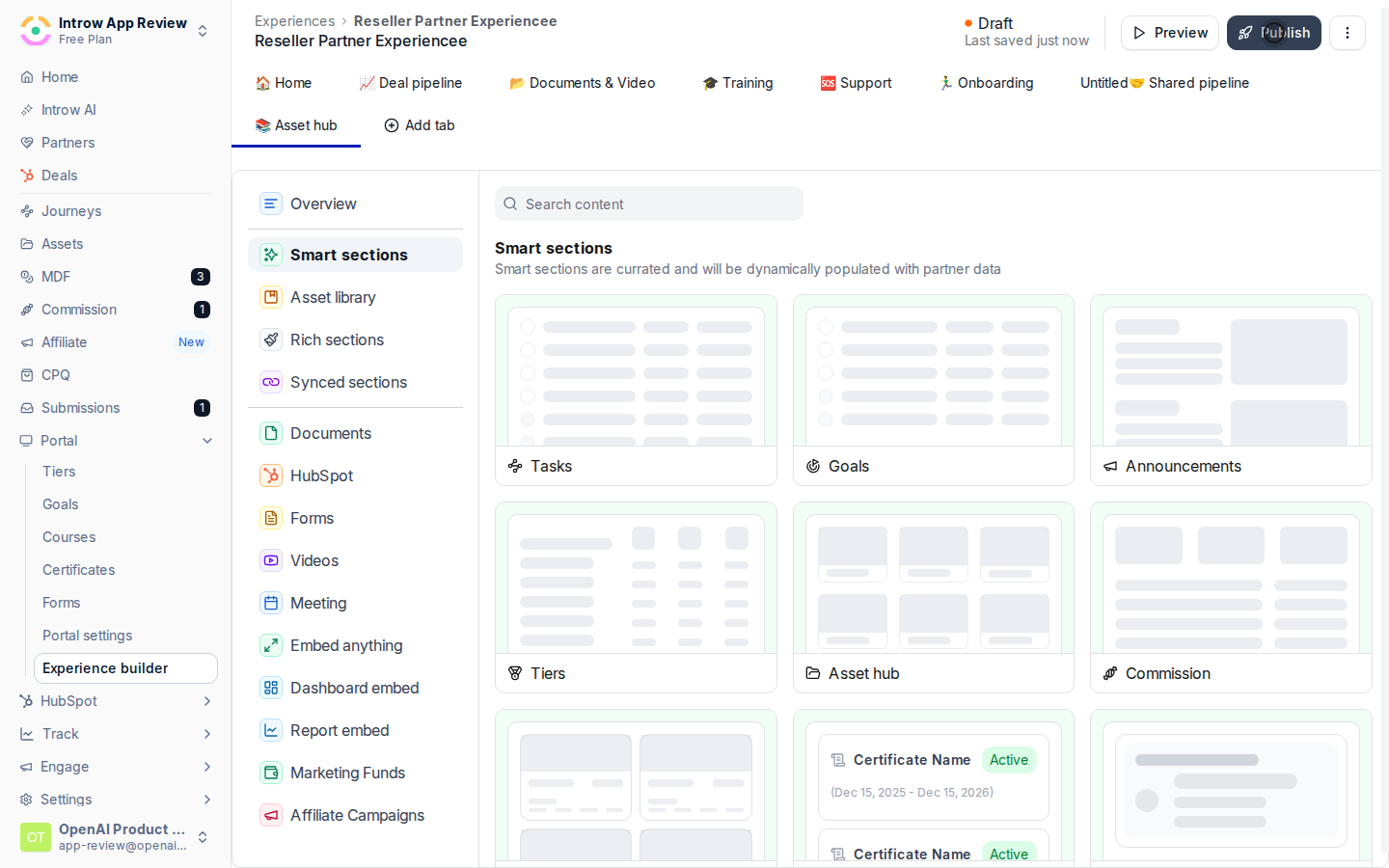
Task: Click the Marketing Funds icon
Action: tap(271, 773)
